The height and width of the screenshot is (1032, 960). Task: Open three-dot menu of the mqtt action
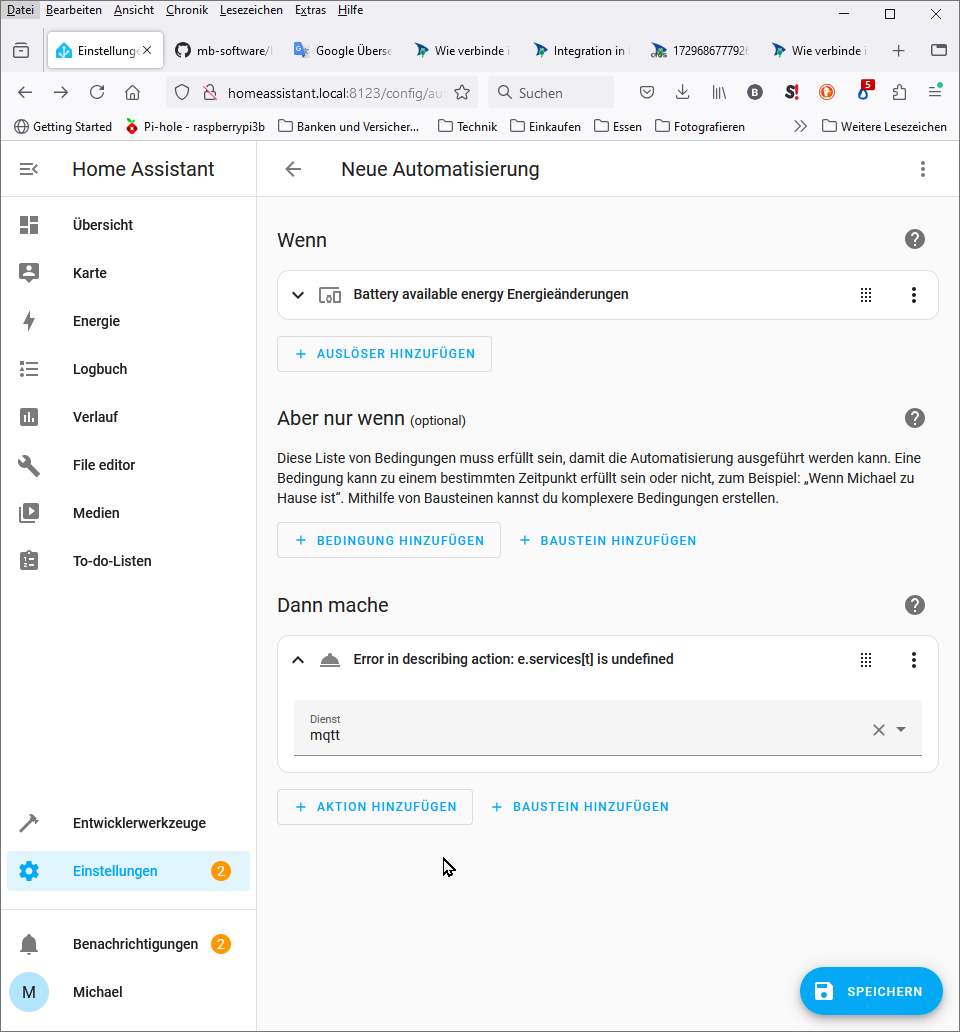pos(913,660)
